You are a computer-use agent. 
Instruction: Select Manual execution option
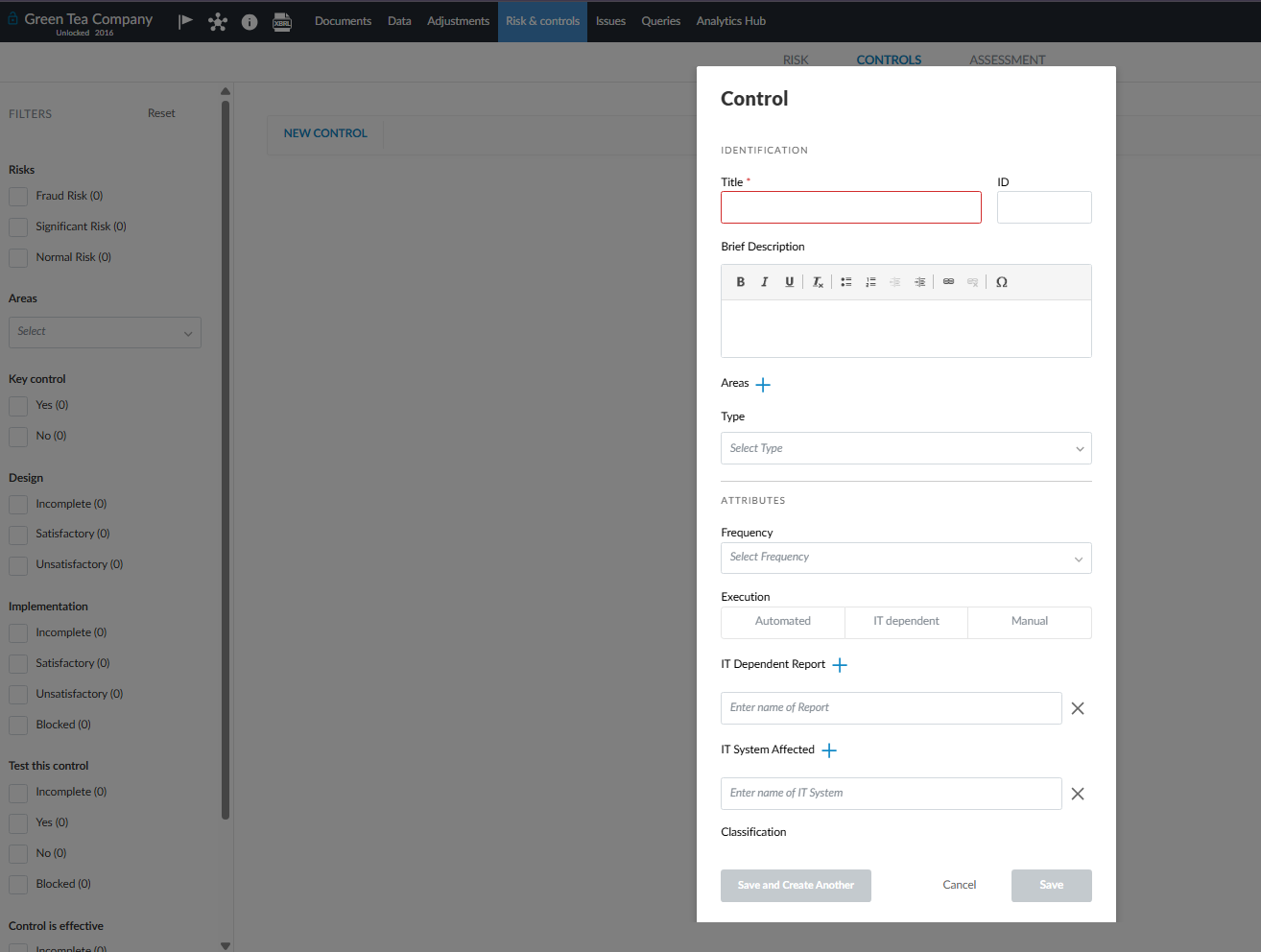(x=1030, y=622)
